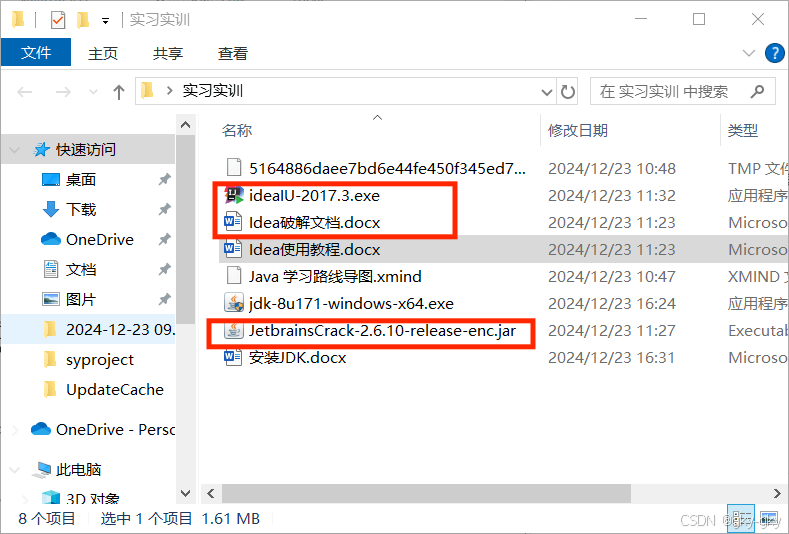
Task: Select the jdk-8u171-windows-x64.exe installer icon
Action: point(233,303)
